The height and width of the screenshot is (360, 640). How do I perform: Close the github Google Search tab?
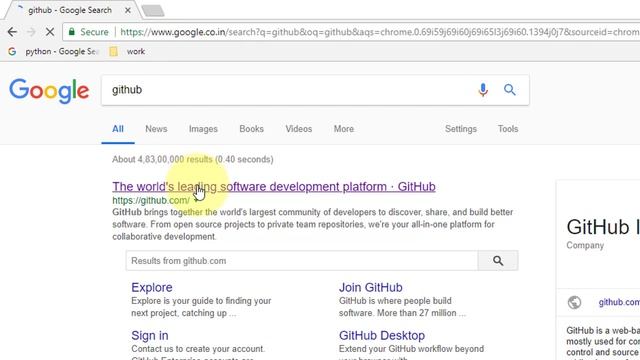[128, 11]
